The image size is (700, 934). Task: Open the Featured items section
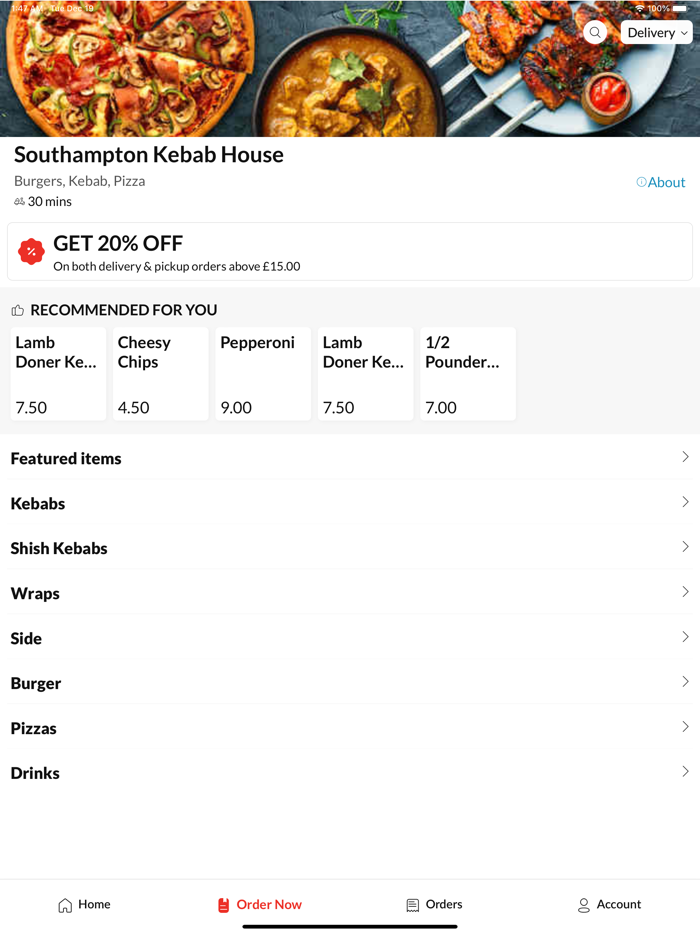pos(350,458)
